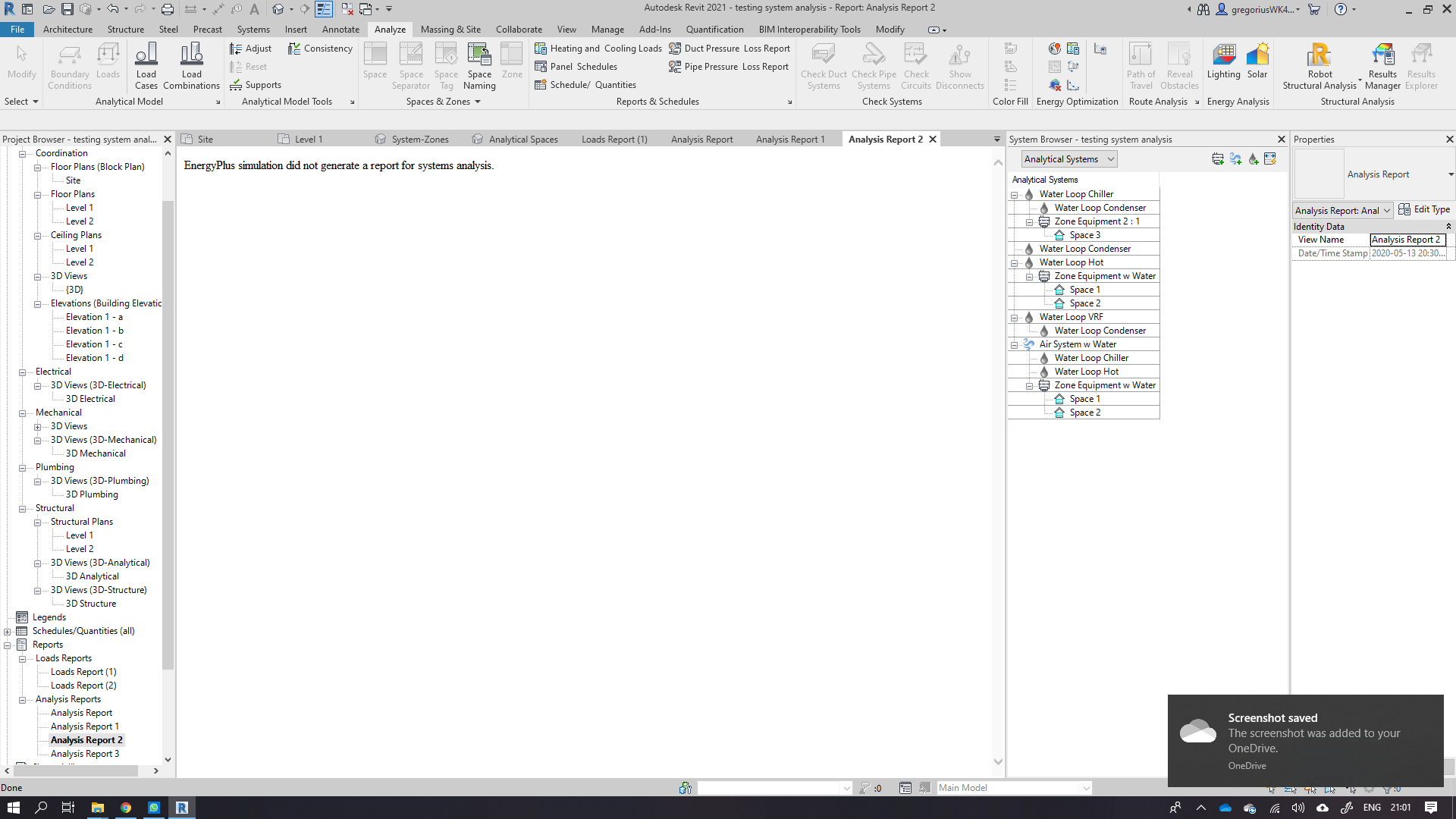Click the Windows Start button
The height and width of the screenshot is (819, 1456).
14,808
